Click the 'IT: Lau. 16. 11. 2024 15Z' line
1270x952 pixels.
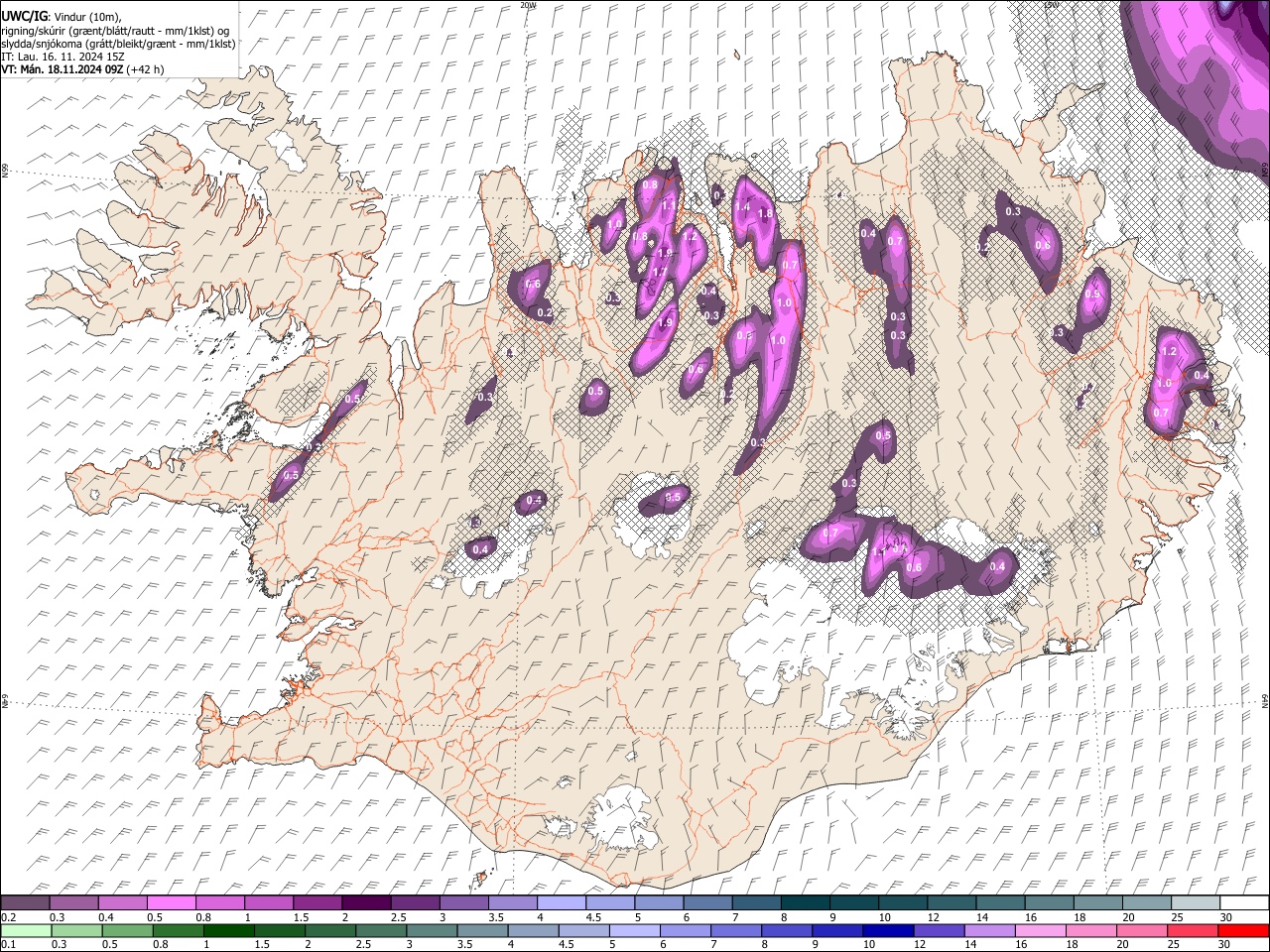[61, 57]
